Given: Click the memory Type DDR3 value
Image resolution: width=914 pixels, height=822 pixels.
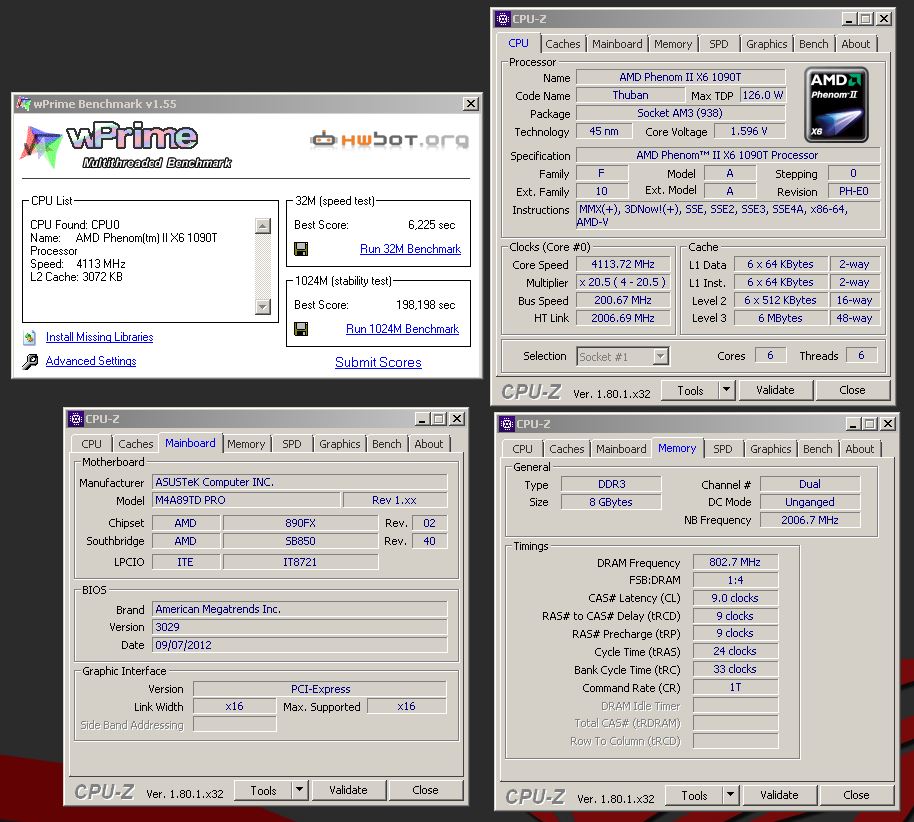Looking at the screenshot, I should 611,484.
